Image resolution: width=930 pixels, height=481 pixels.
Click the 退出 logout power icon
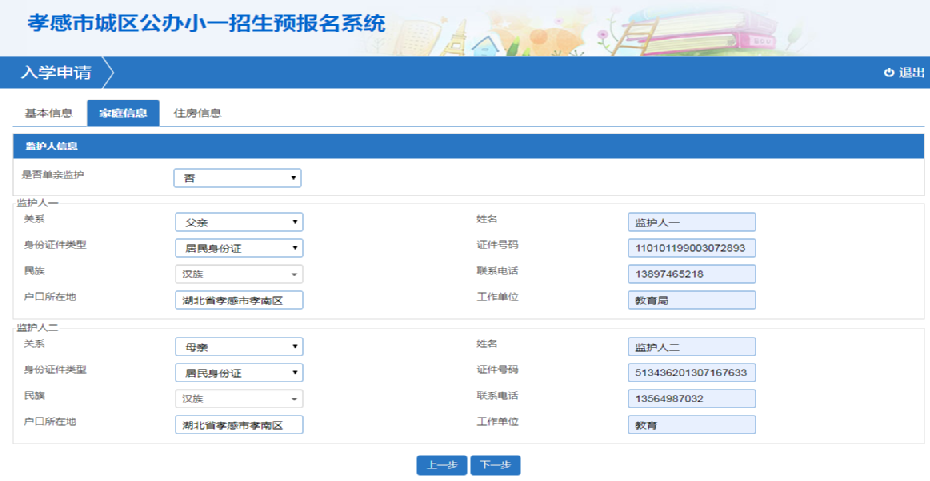[888, 73]
